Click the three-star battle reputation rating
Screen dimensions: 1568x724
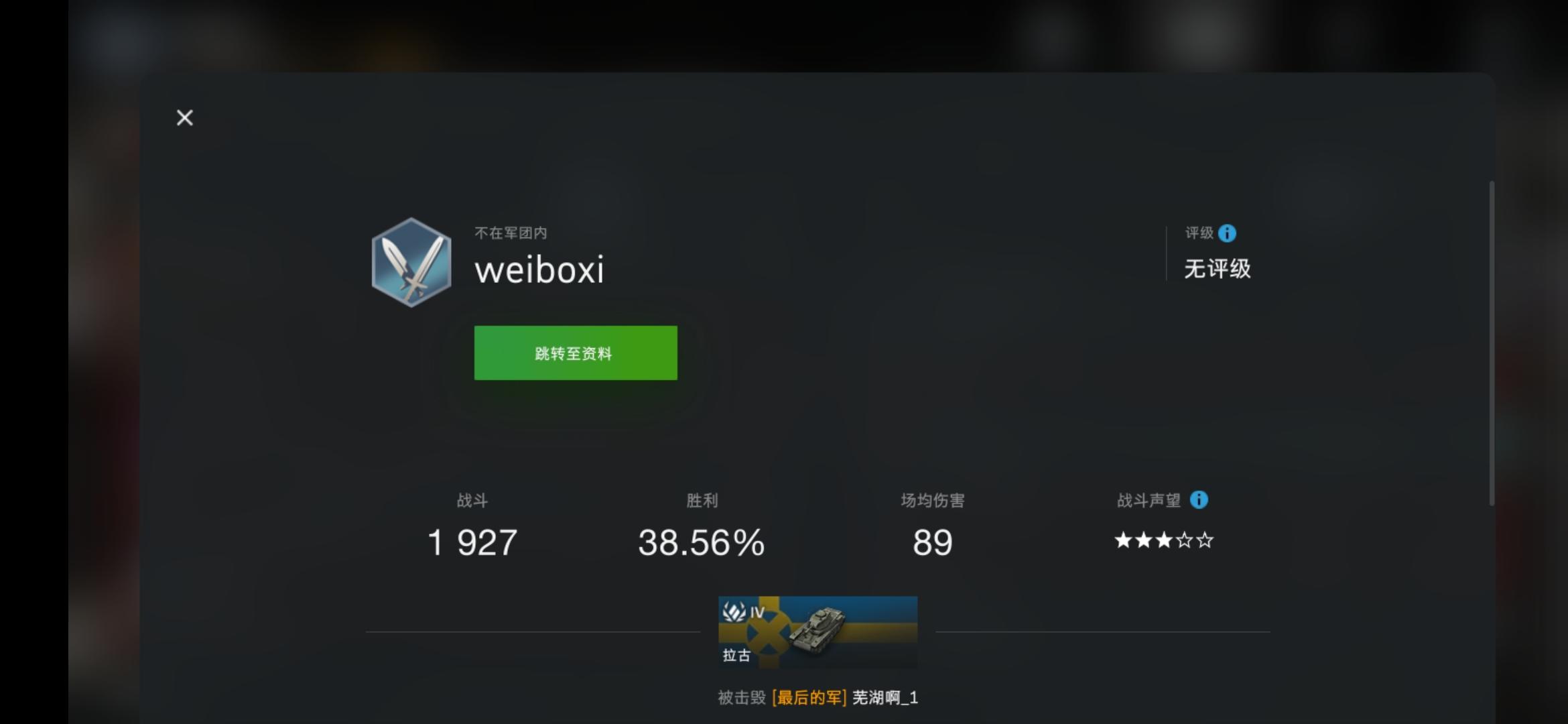click(x=1164, y=540)
